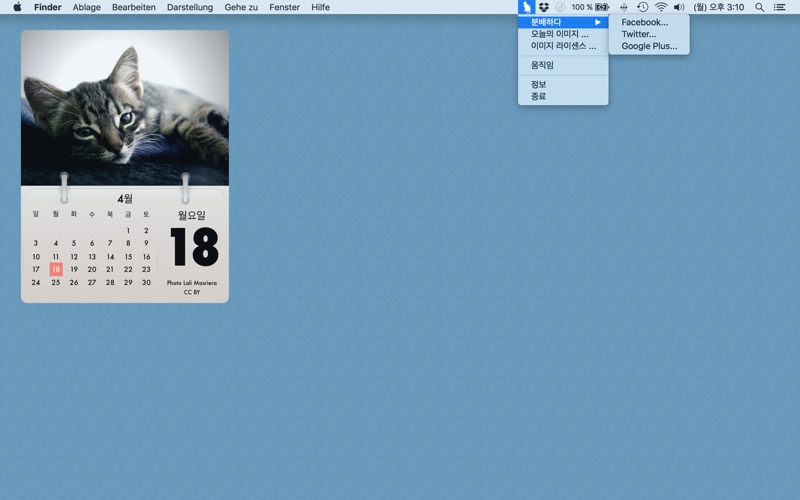The height and width of the screenshot is (500, 800).
Task: Open the 정보 menu entry
Action: [x=538, y=84]
